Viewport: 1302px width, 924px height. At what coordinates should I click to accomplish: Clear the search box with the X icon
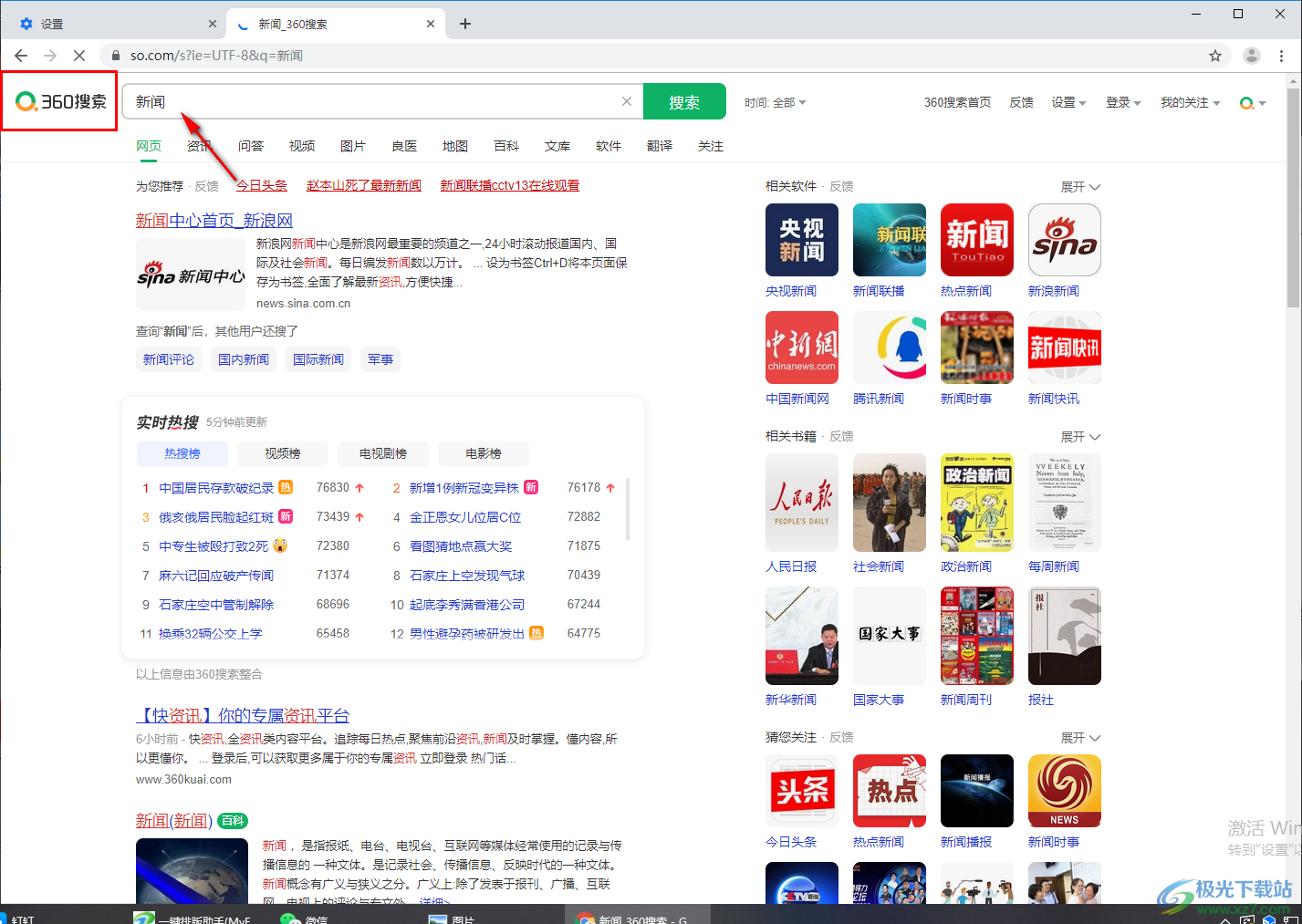[627, 101]
